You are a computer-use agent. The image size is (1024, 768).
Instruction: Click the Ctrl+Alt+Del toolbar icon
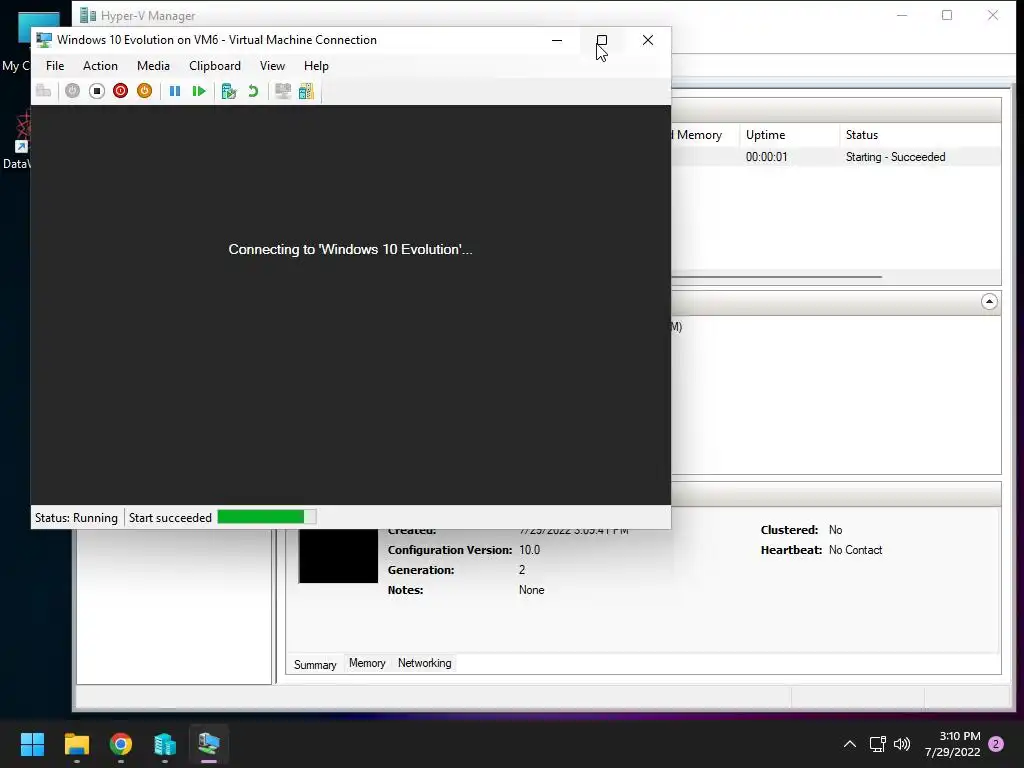(x=44, y=91)
